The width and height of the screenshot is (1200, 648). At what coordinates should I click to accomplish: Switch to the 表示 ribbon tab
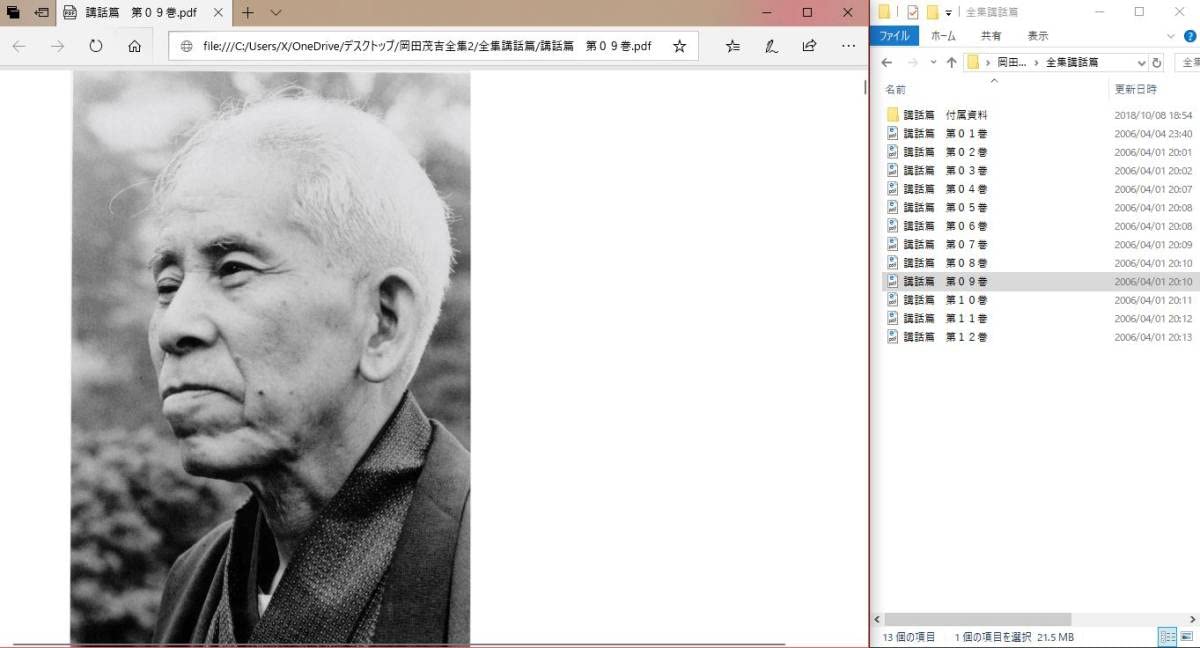coord(1038,36)
